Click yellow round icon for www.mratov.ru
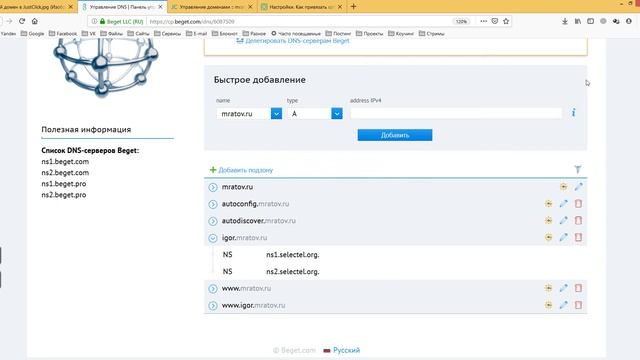This screenshot has height=360, width=640. tap(549, 288)
